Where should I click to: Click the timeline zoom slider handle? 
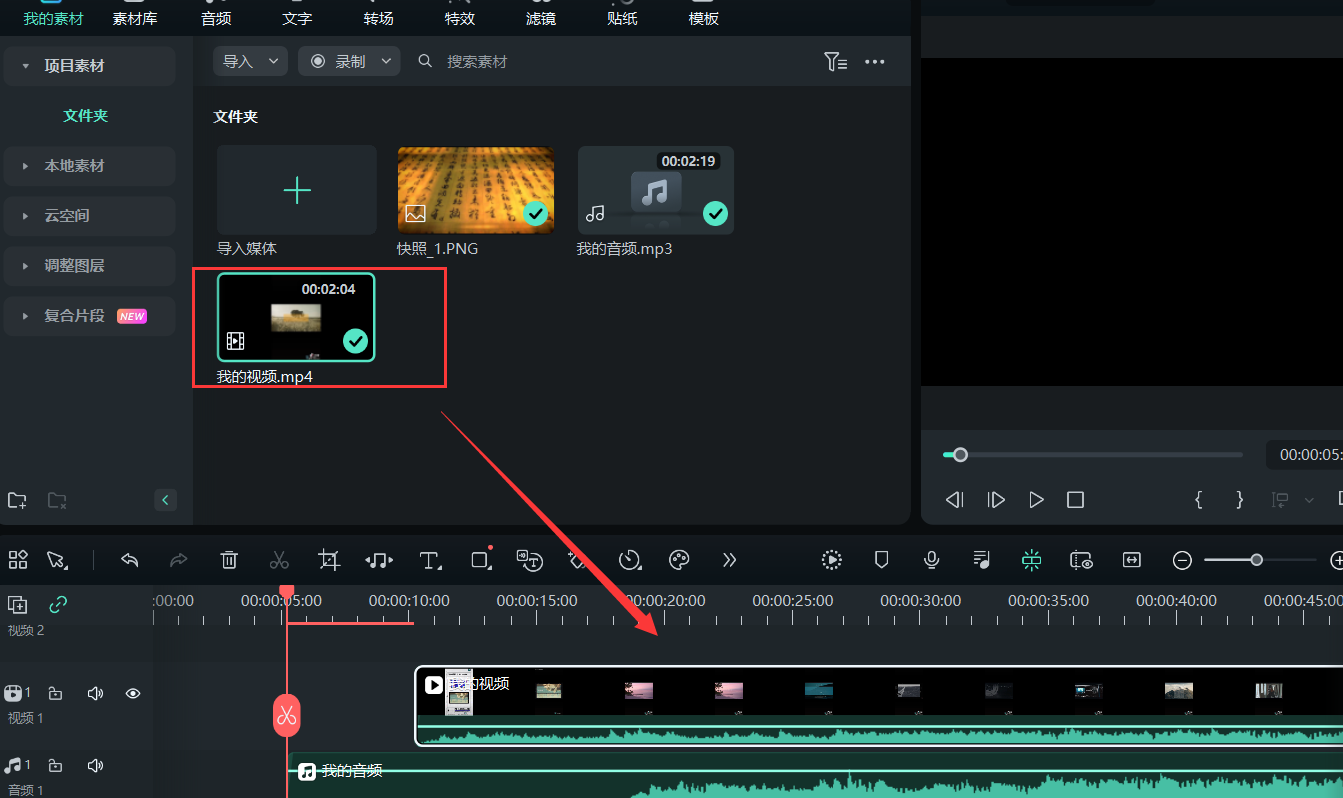click(x=1256, y=560)
